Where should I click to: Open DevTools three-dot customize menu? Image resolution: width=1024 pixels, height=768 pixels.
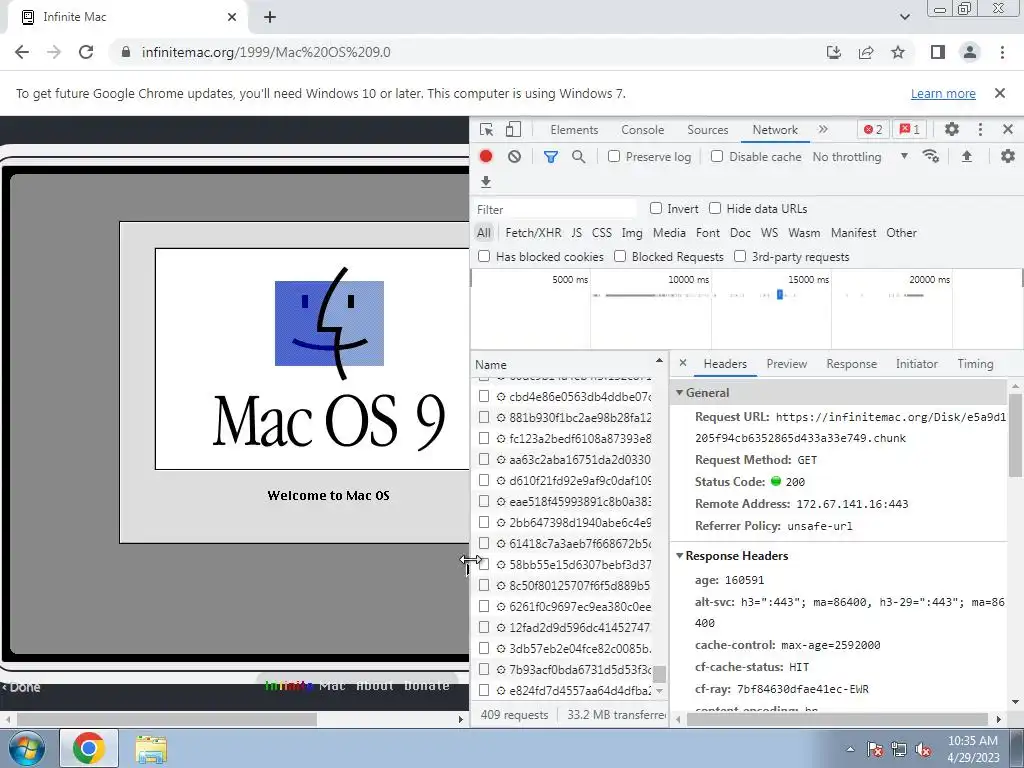click(980, 129)
